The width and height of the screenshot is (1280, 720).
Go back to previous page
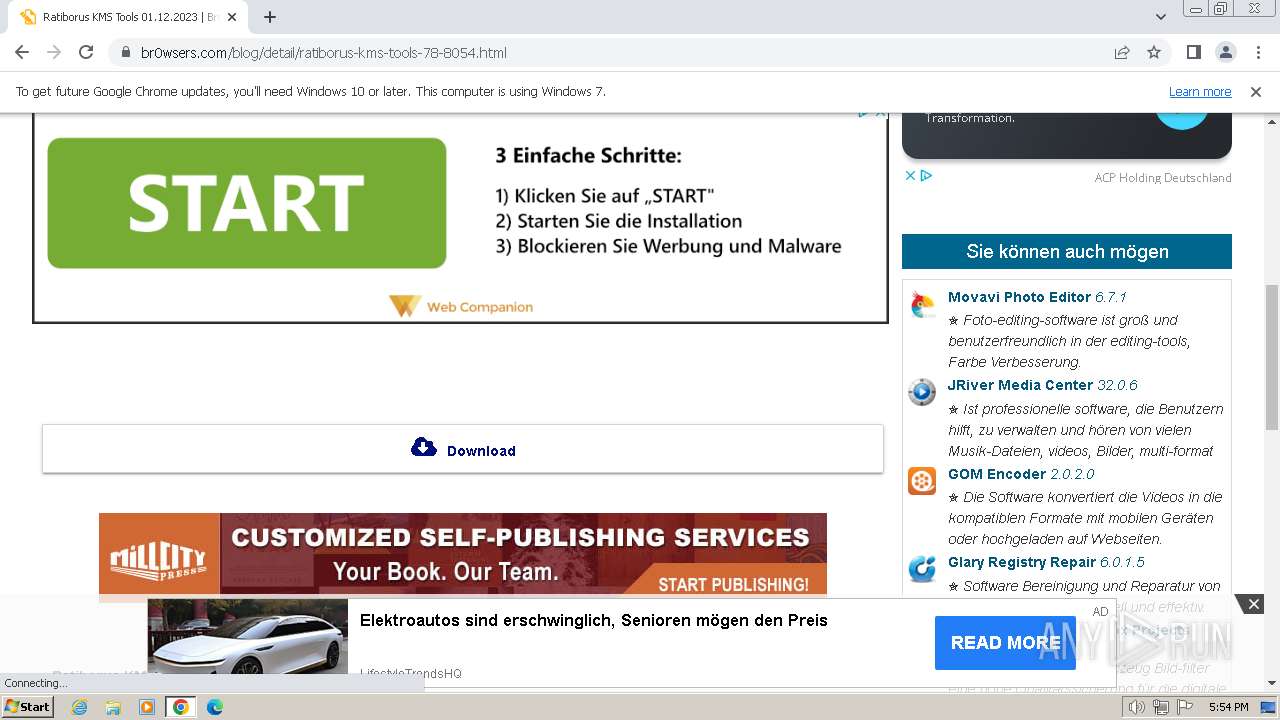click(22, 52)
